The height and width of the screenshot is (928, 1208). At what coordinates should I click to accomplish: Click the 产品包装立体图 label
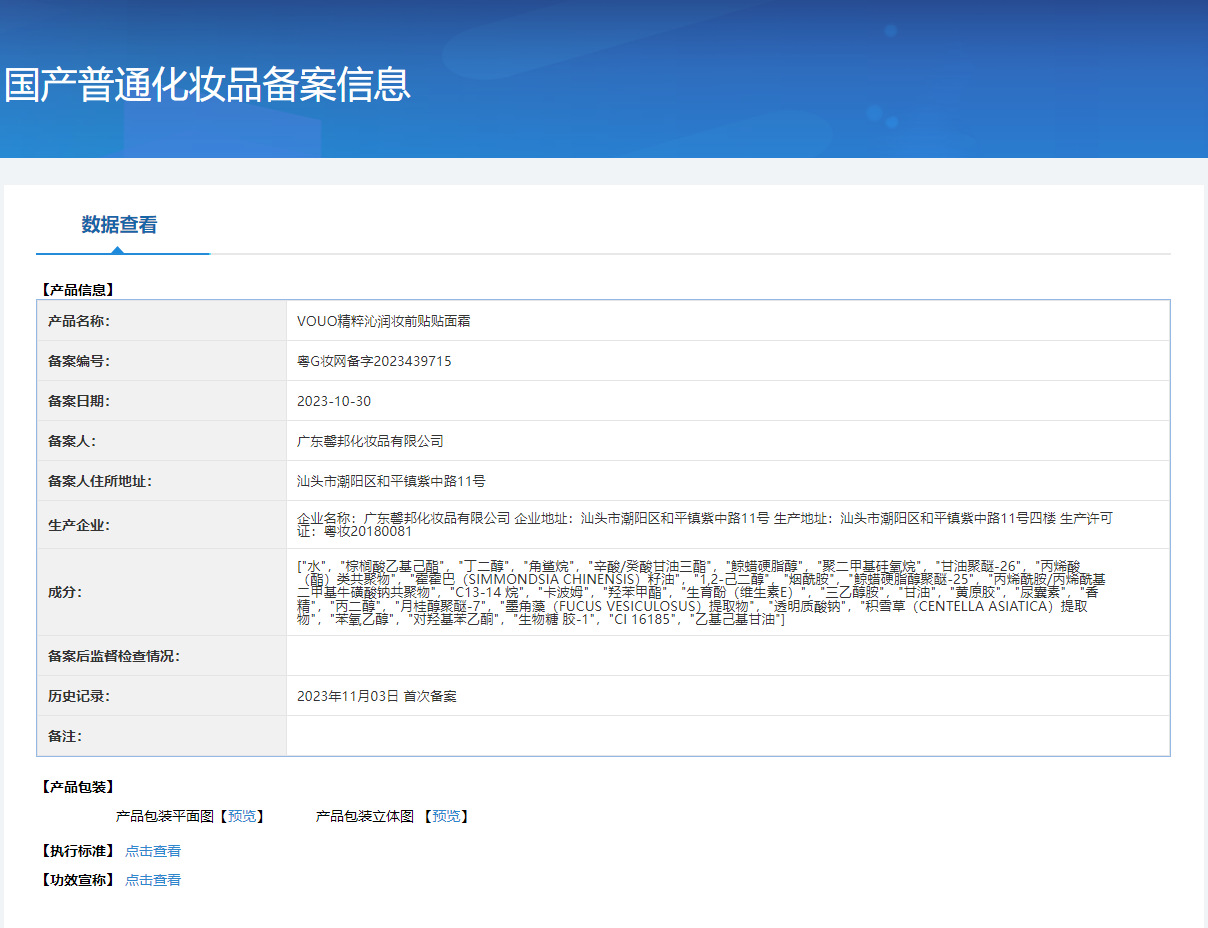pos(365,816)
